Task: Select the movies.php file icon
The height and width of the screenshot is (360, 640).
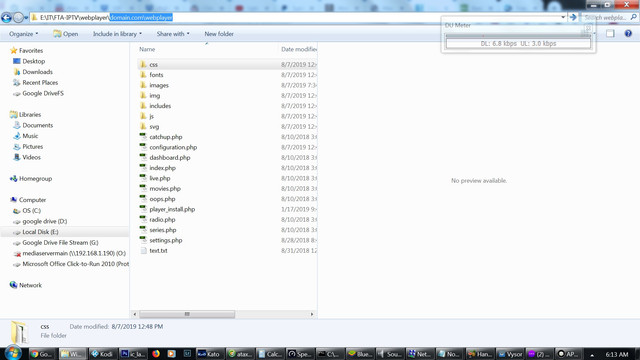Action: pyautogui.click(x=143, y=189)
